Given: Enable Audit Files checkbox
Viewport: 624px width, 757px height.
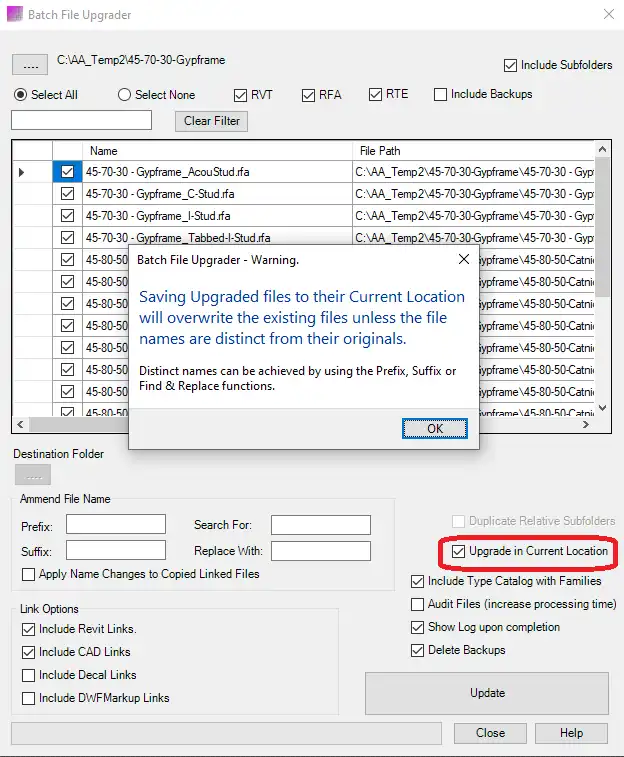Looking at the screenshot, I should (419, 604).
